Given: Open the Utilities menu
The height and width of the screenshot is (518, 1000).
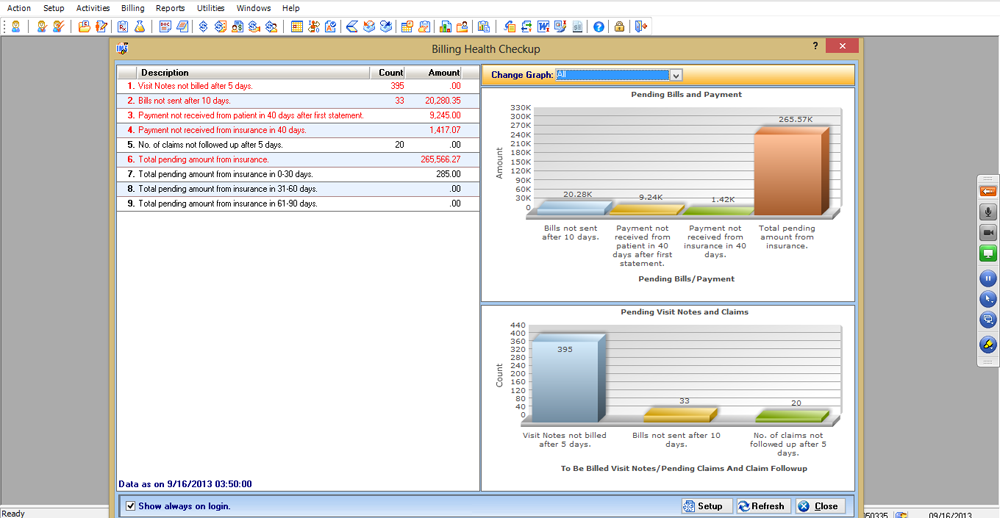Looking at the screenshot, I should (x=210, y=8).
